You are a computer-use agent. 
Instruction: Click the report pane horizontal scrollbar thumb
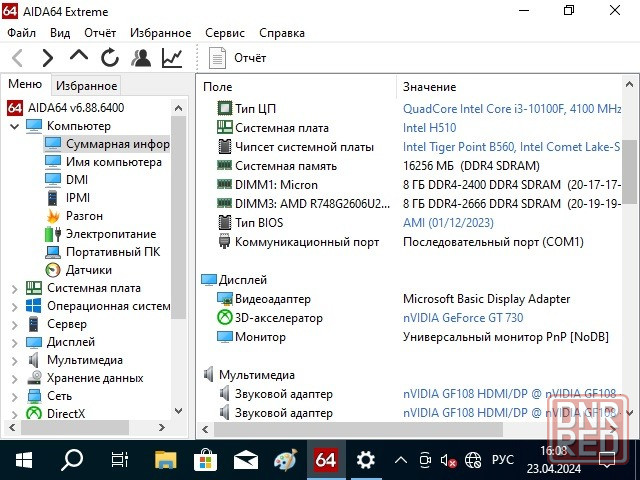[358, 429]
